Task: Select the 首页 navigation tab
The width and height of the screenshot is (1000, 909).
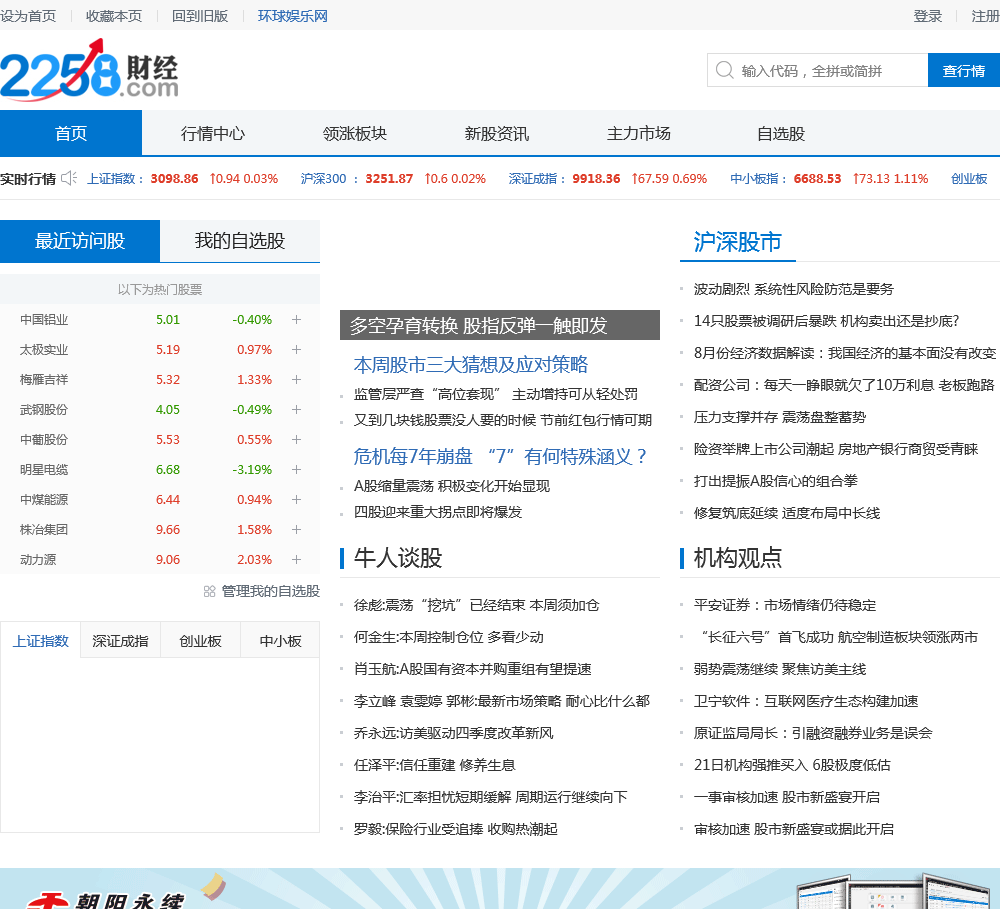Action: point(71,133)
